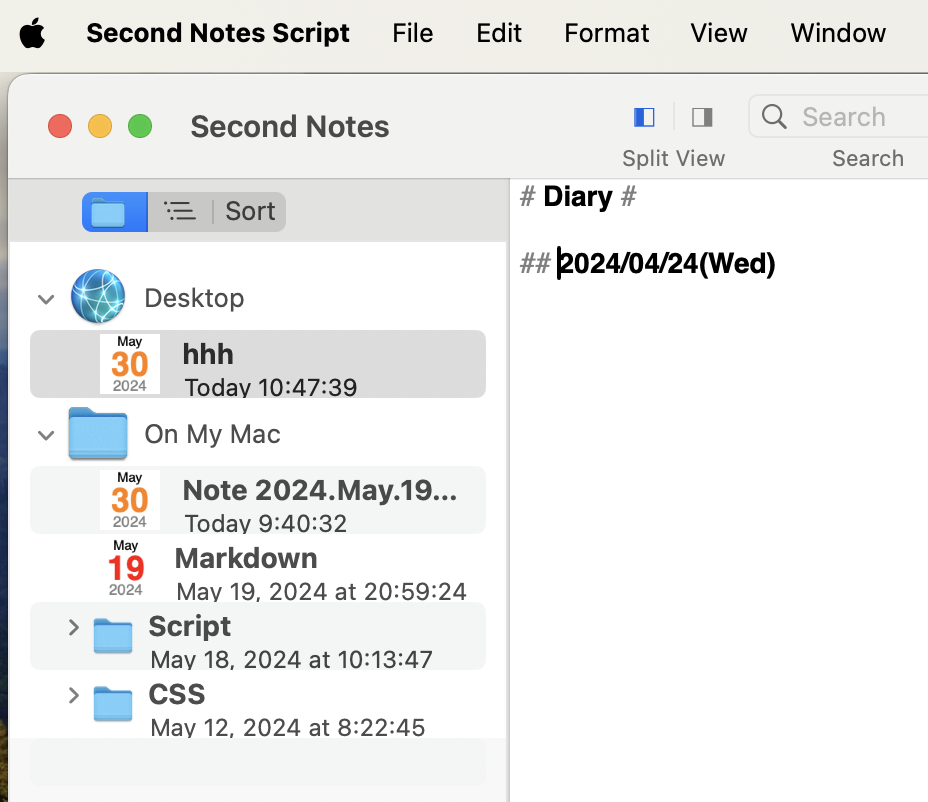928x802 pixels.
Task: Show left pane split view icon
Action: tap(644, 117)
